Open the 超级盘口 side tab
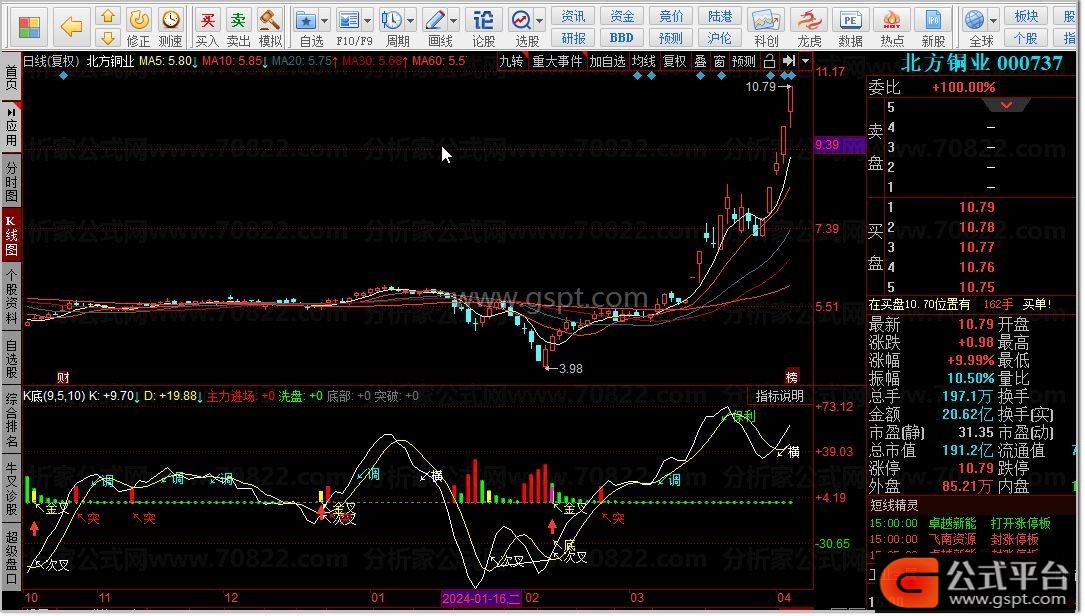 click(x=11, y=558)
